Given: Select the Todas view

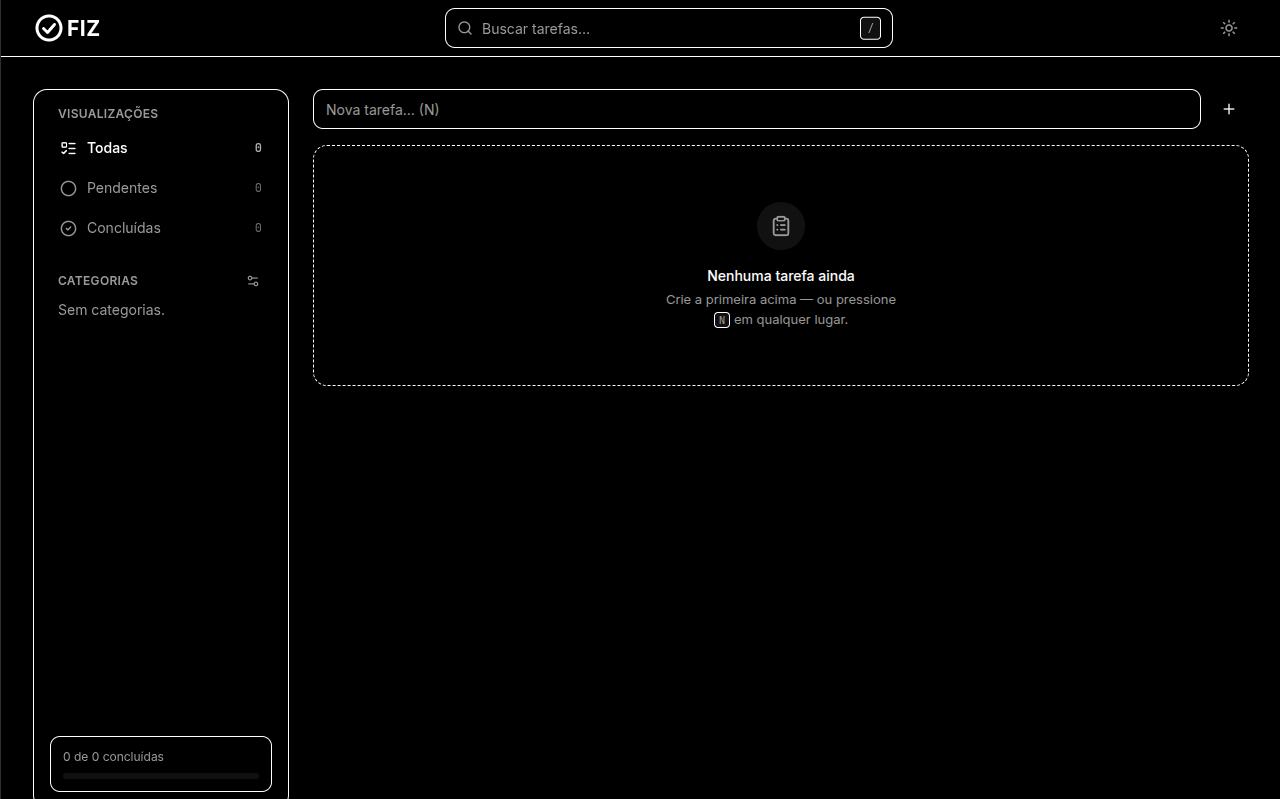Looking at the screenshot, I should point(161,148).
